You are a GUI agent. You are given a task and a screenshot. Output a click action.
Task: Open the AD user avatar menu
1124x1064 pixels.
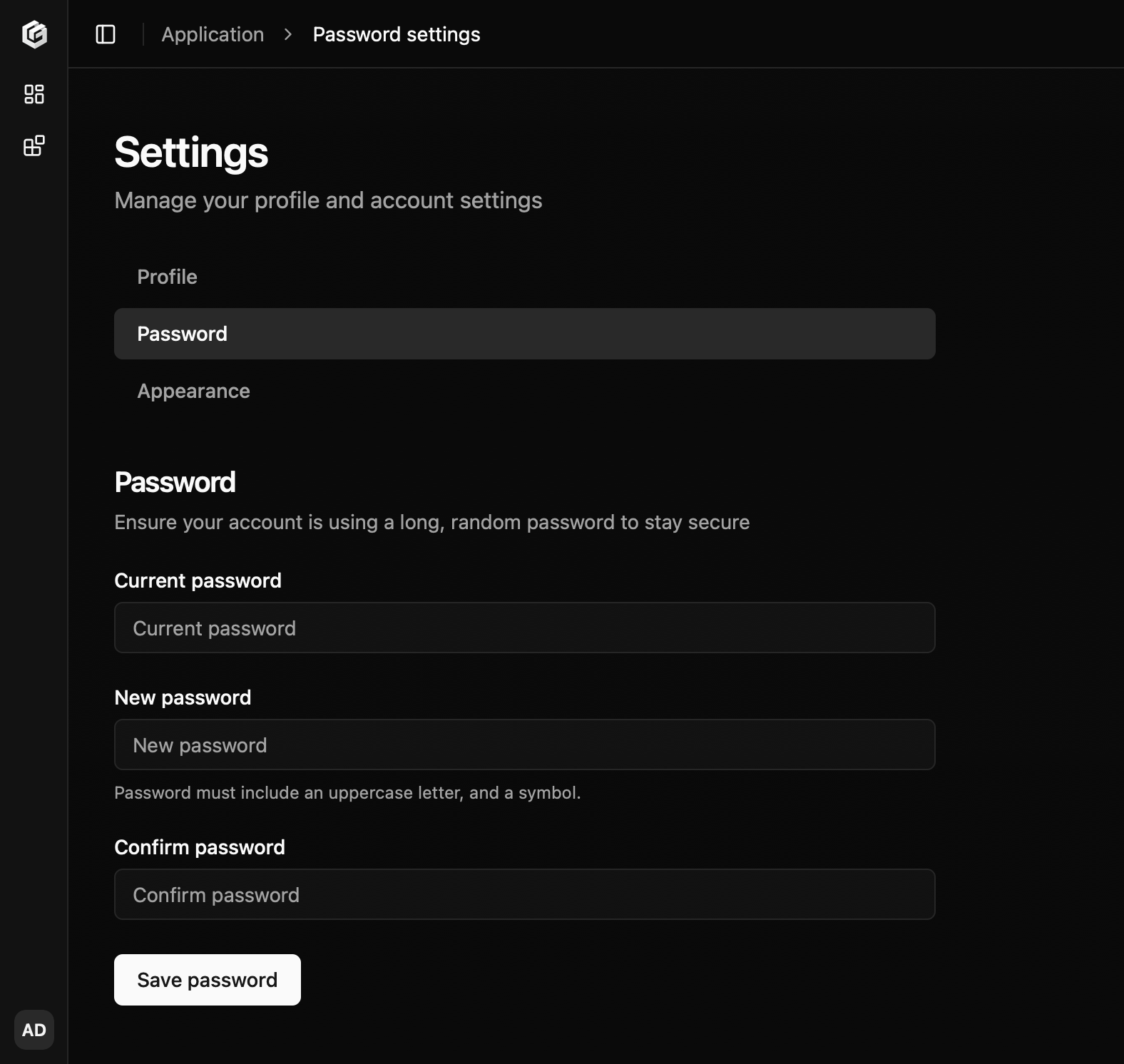tap(34, 1030)
